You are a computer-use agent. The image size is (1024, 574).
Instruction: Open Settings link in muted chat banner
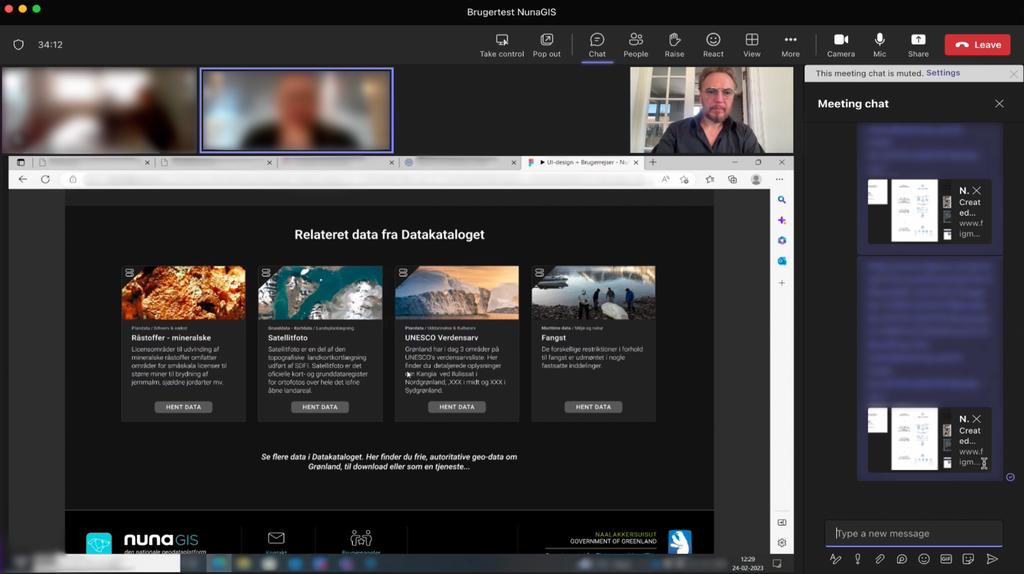tap(942, 73)
